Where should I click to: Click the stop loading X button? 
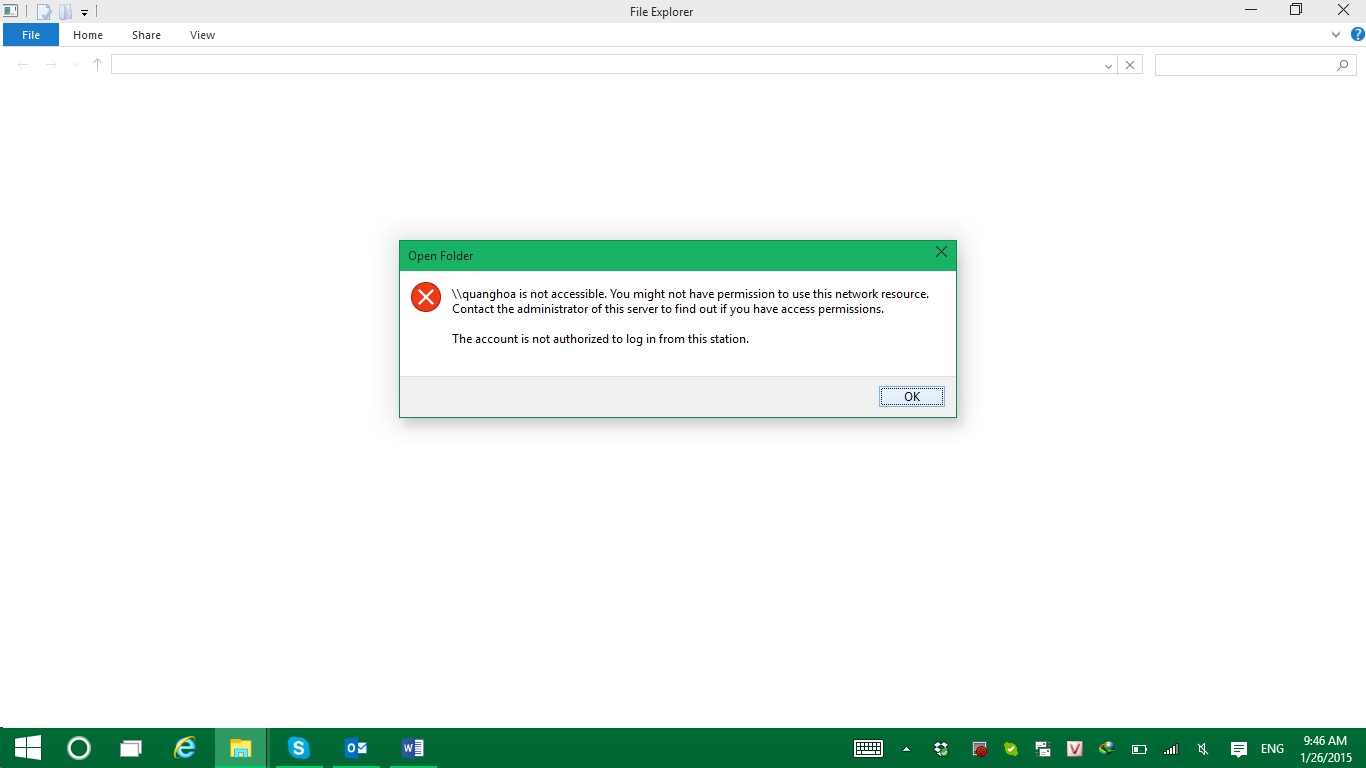pyautogui.click(x=1129, y=65)
